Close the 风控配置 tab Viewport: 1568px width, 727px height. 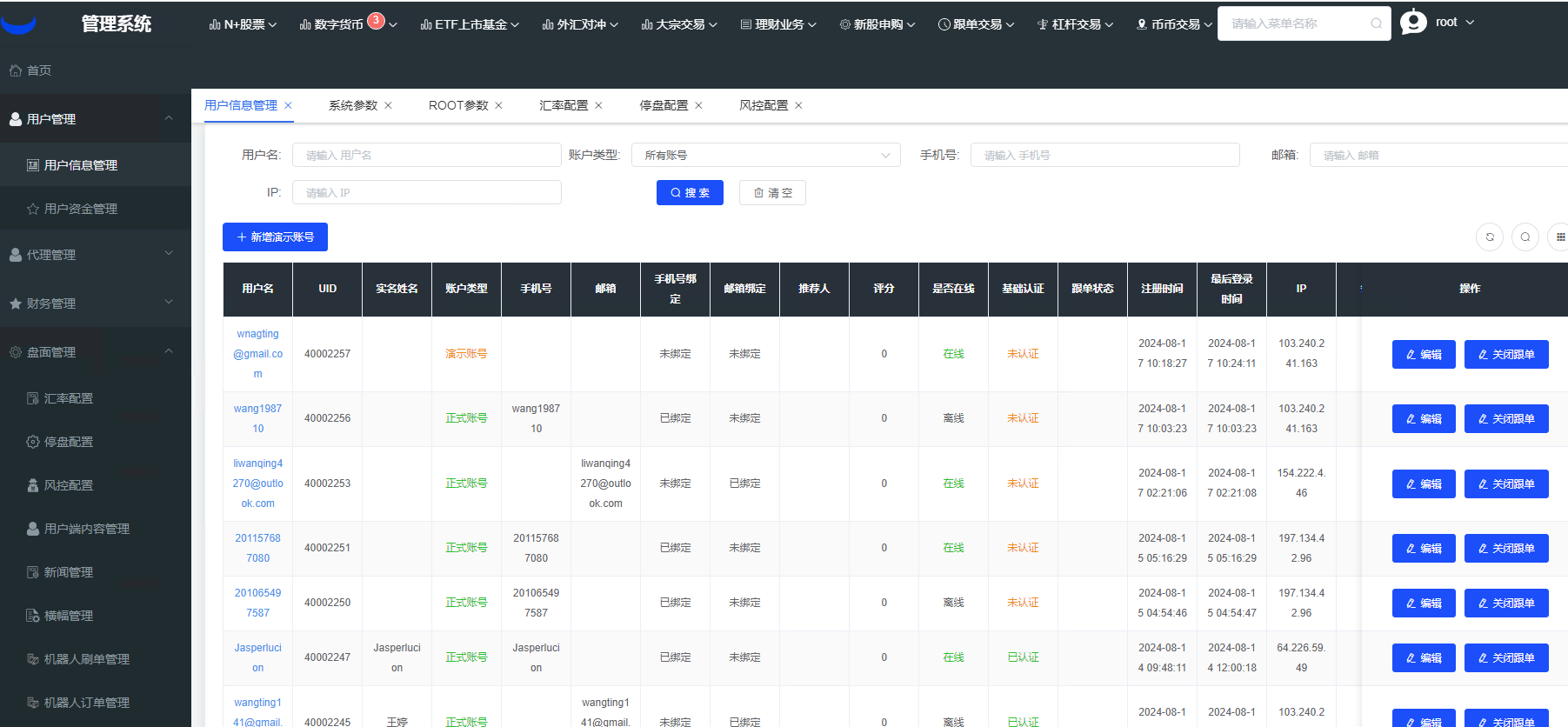pos(798,105)
